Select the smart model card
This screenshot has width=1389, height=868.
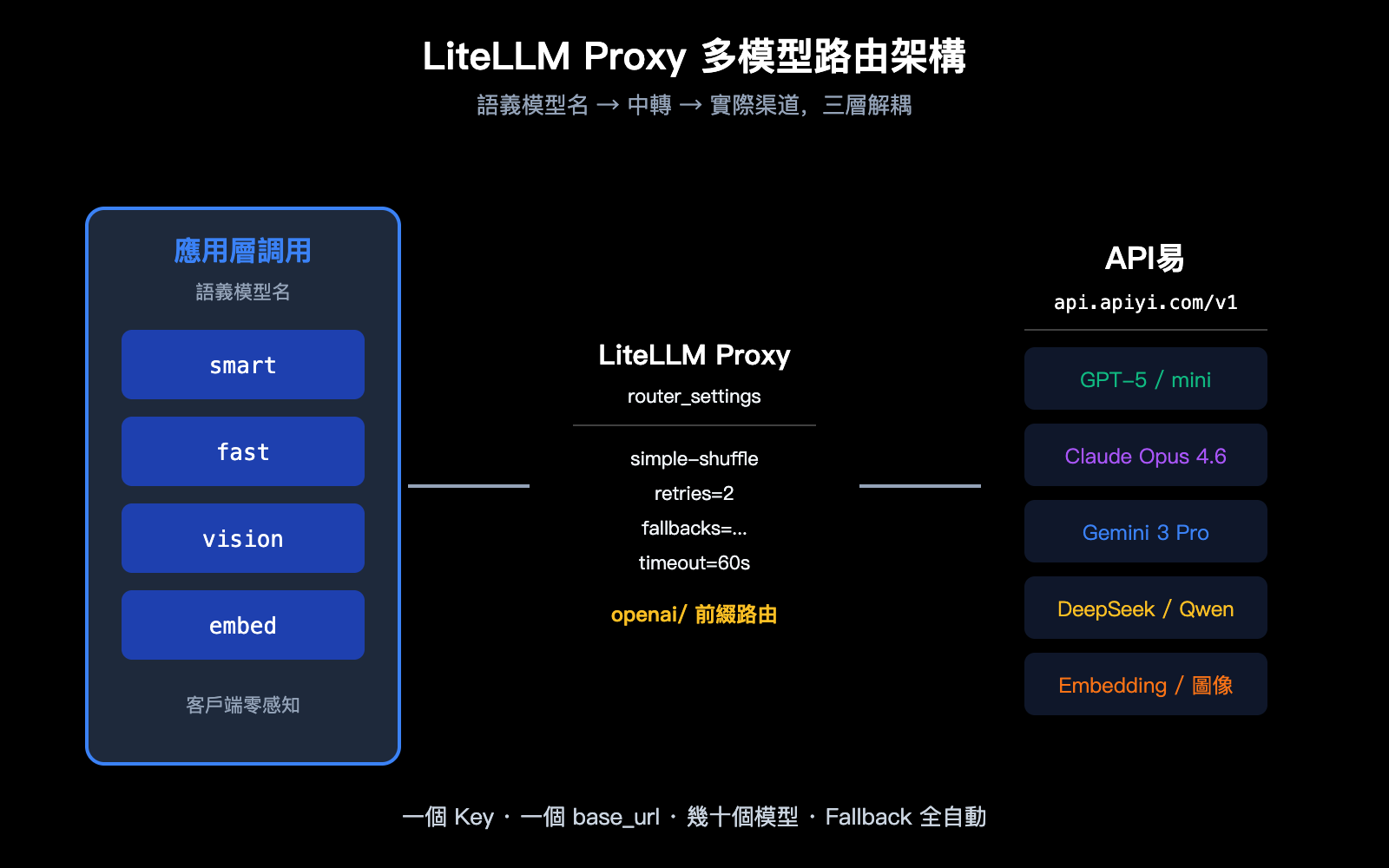242,365
